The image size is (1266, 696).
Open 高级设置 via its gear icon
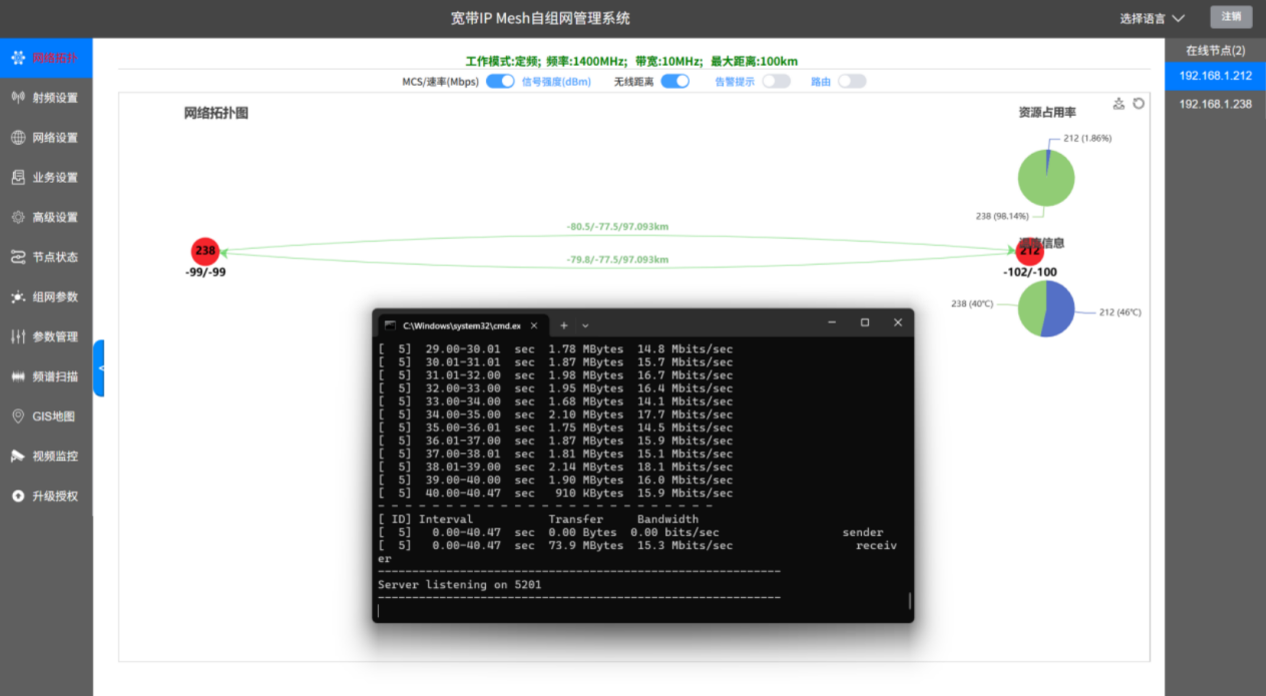tap(17, 217)
